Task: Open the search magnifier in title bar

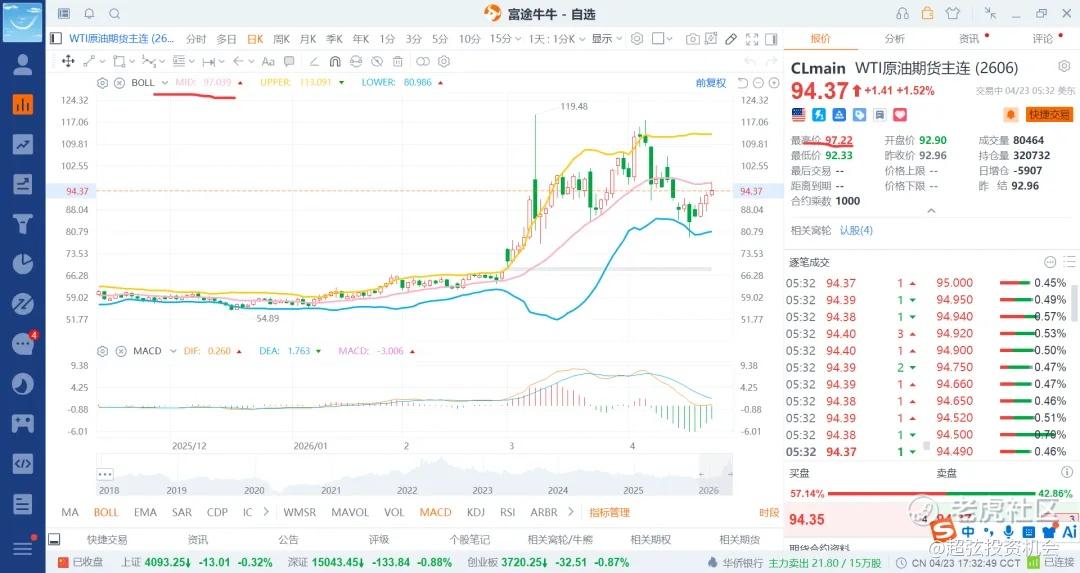Action: coord(114,14)
